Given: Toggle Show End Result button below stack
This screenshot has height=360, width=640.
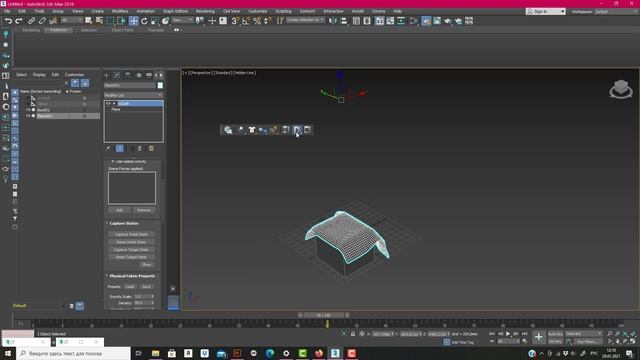Looking at the screenshot, I should tap(120, 149).
